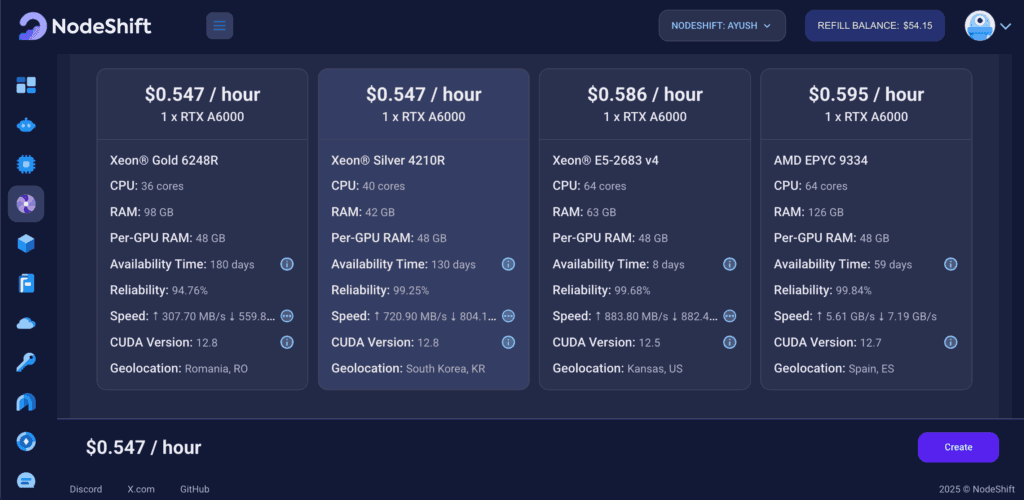Viewport: 1024px width, 500px height.
Task: Click the RAM 98 GB value
Action: coord(160,212)
